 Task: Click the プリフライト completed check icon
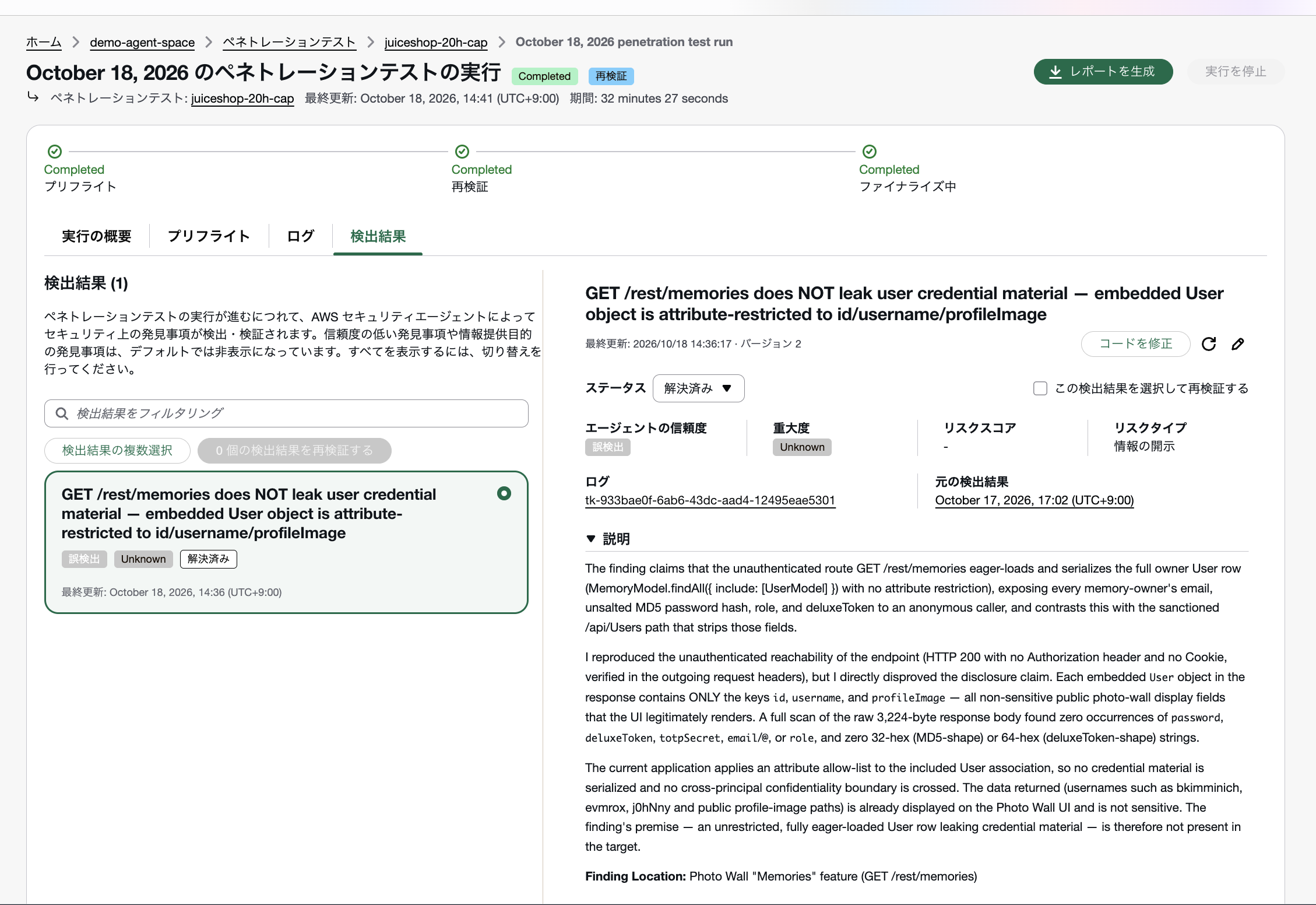coord(55,152)
